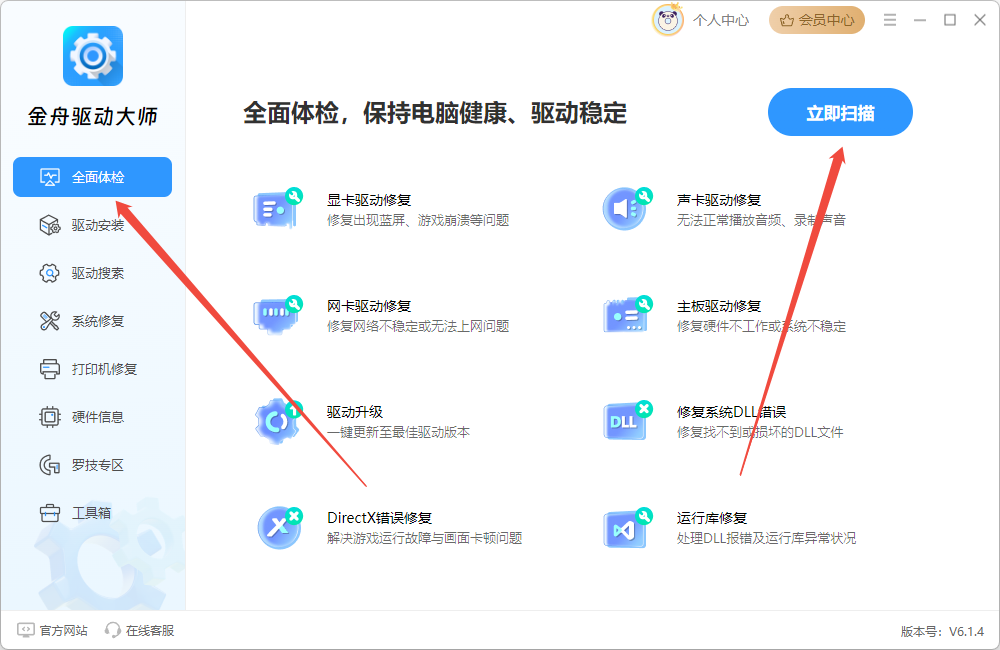The height and width of the screenshot is (650, 1000).
Task: Open 系统修复 in the sidebar
Action: pos(92,321)
